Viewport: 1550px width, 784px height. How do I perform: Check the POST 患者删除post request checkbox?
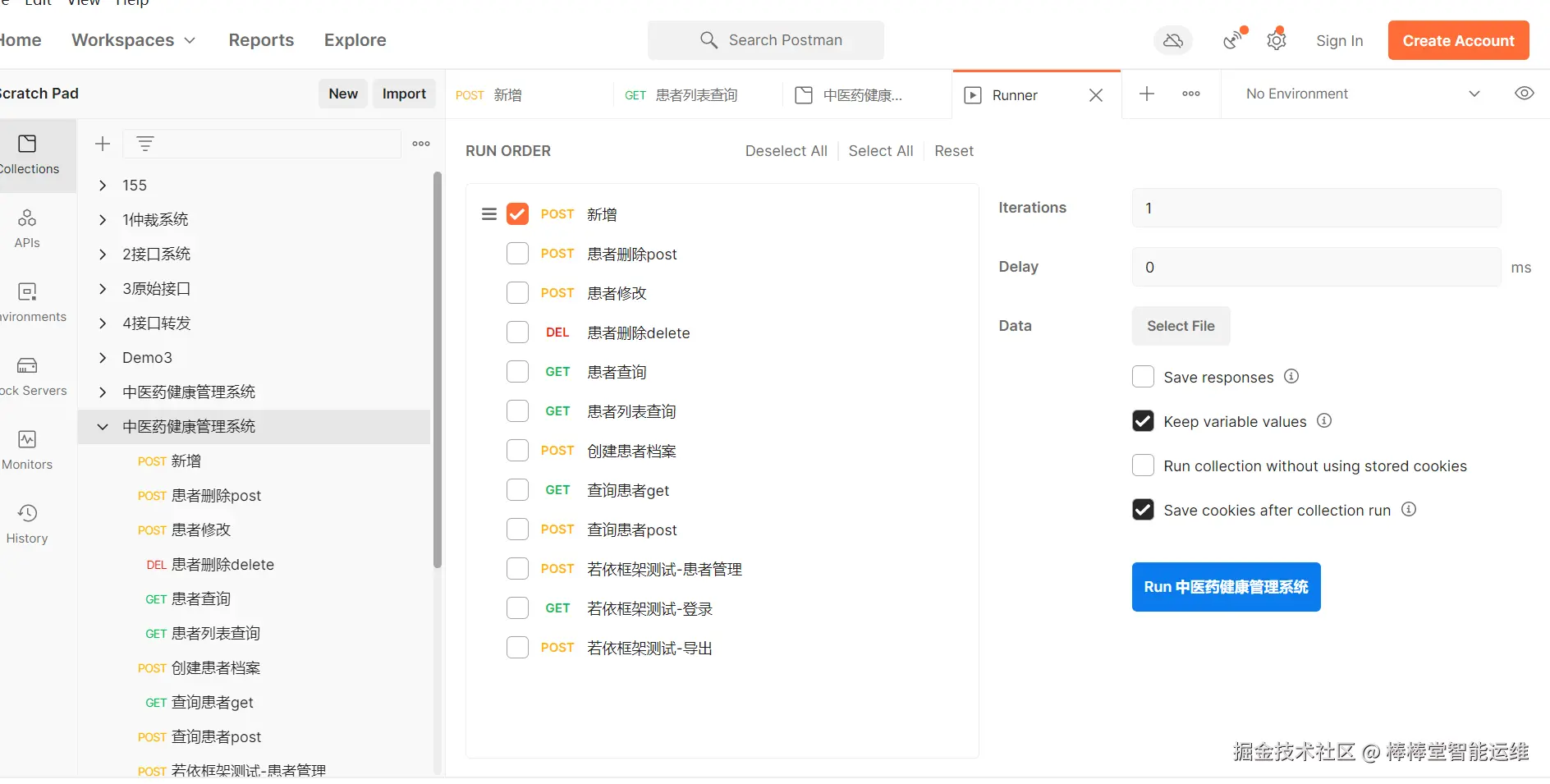pos(517,254)
